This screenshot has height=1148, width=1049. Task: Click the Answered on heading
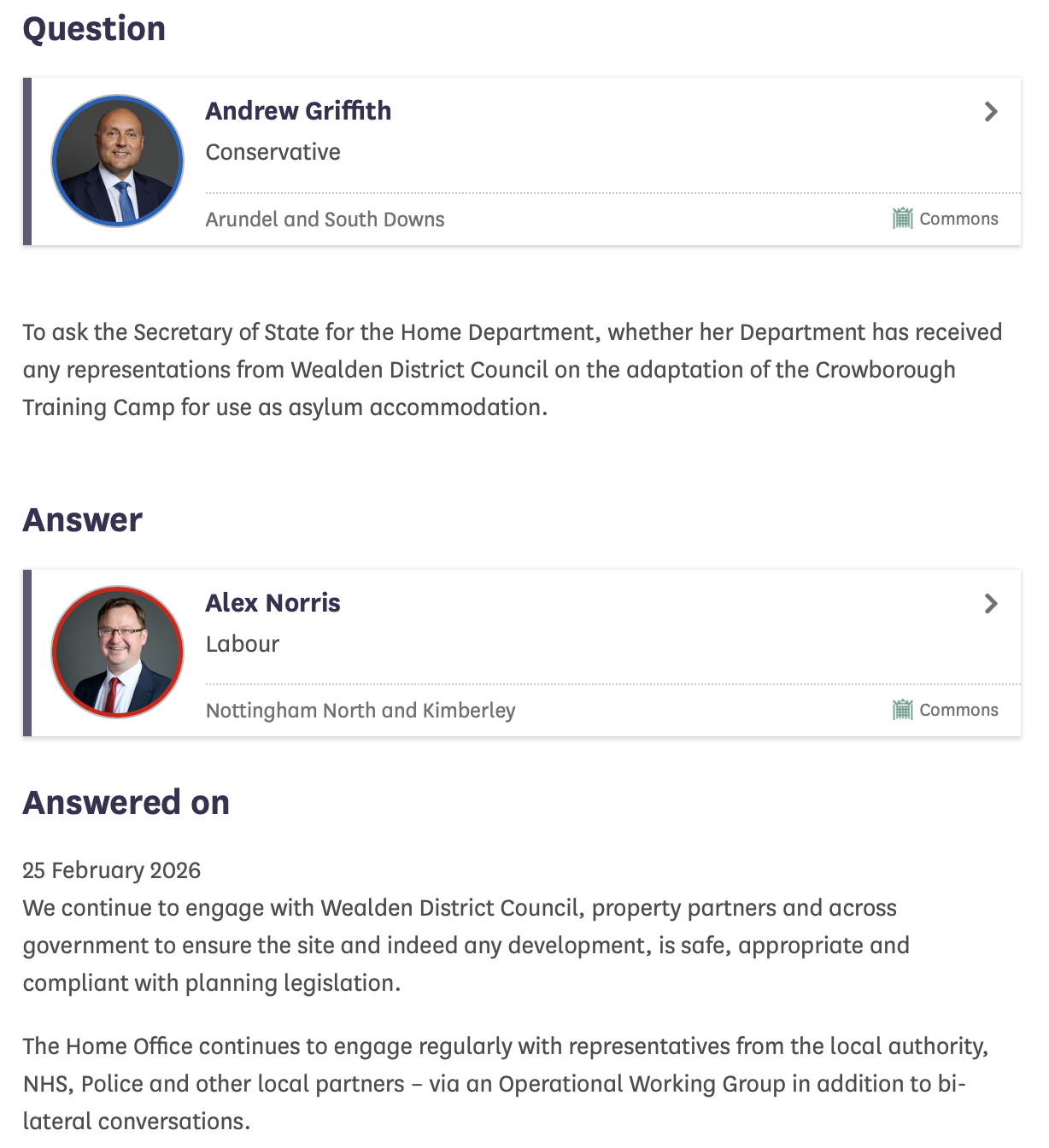pos(126,803)
